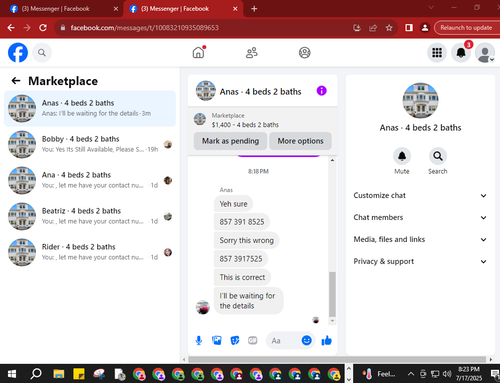Click the 'Yeh sure' message bubble
This screenshot has width=500, height=383.
pyautogui.click(x=233, y=204)
